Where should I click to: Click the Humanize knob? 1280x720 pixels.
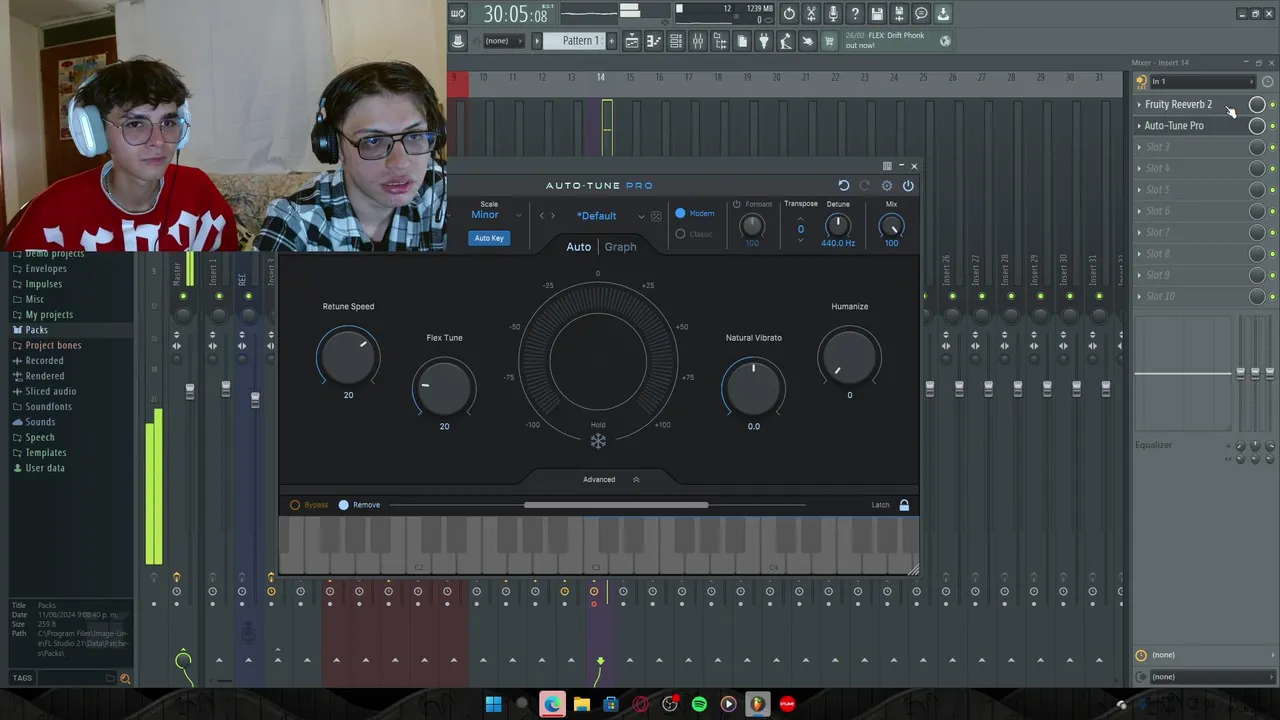pos(849,358)
